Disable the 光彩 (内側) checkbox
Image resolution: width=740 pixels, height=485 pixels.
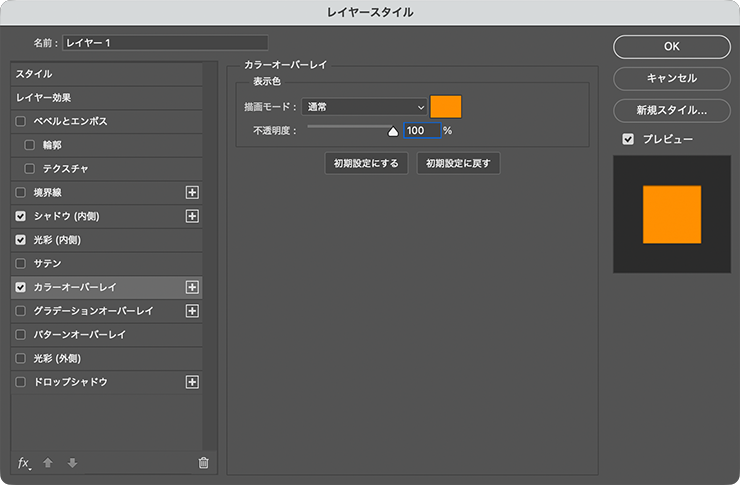(x=21, y=240)
